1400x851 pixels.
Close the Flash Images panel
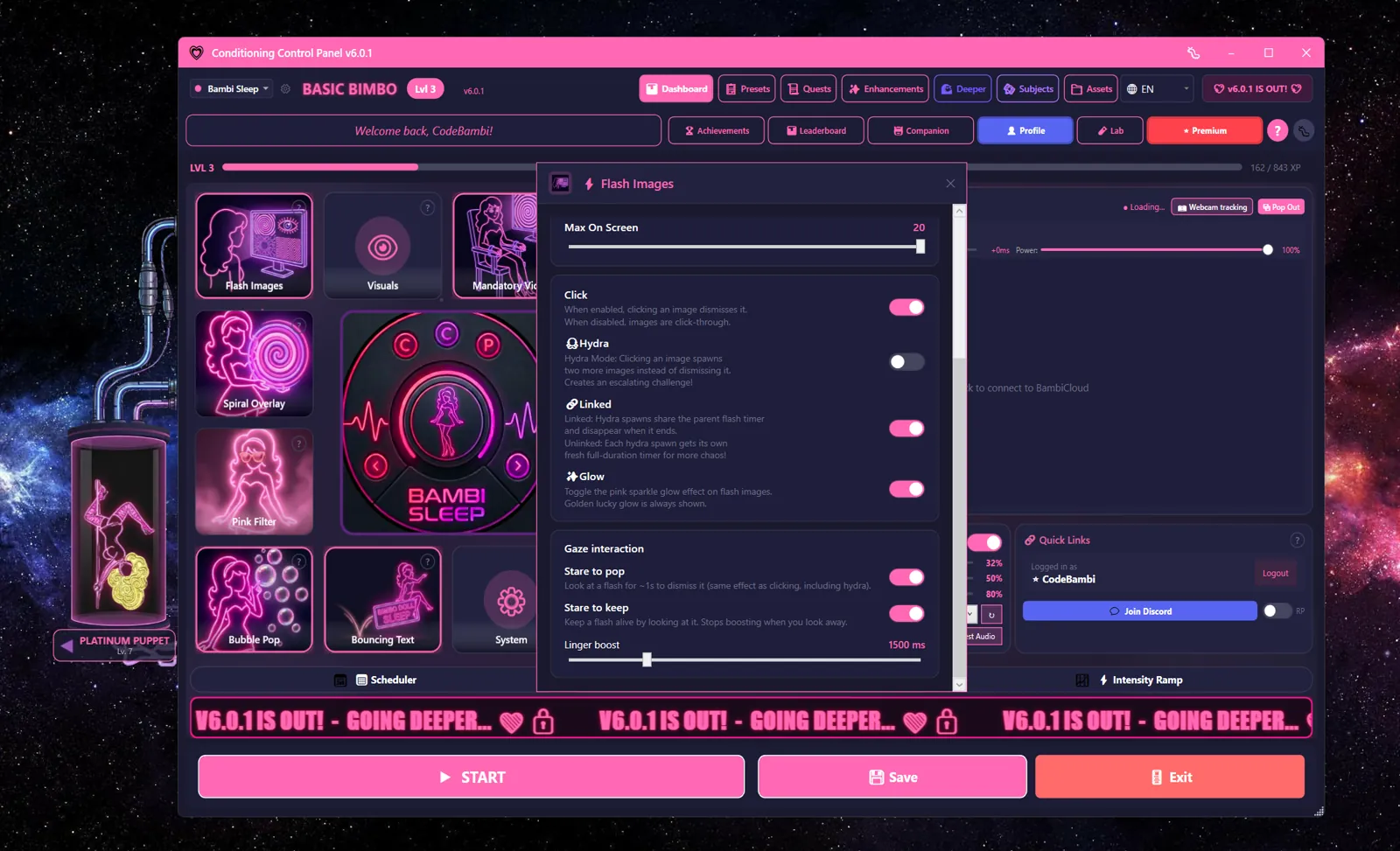[950, 184]
